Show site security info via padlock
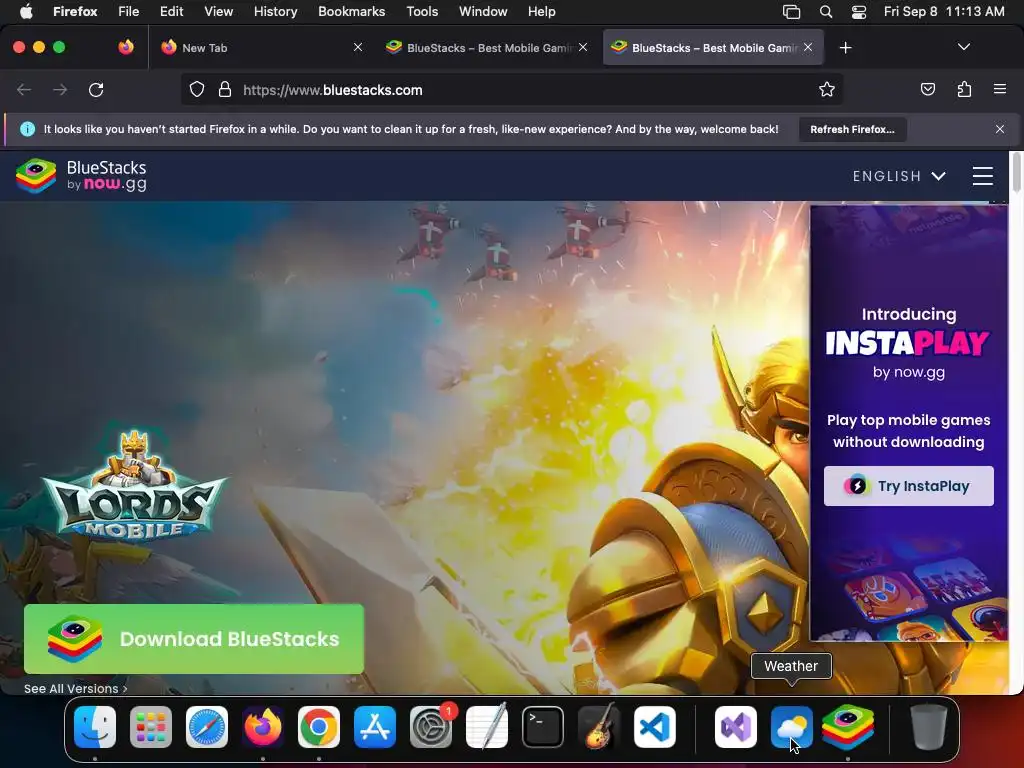This screenshot has width=1024, height=768. tap(225, 89)
